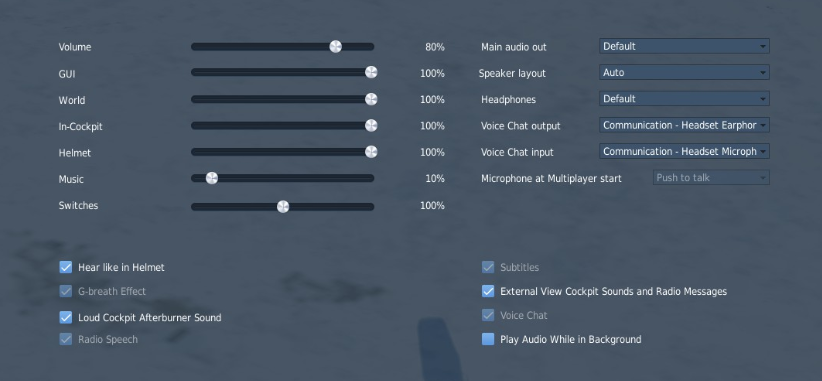Uncheck External View Cockpit Sounds and Radio Messages
Image resolution: width=822 pixels, height=381 pixels.
488,291
